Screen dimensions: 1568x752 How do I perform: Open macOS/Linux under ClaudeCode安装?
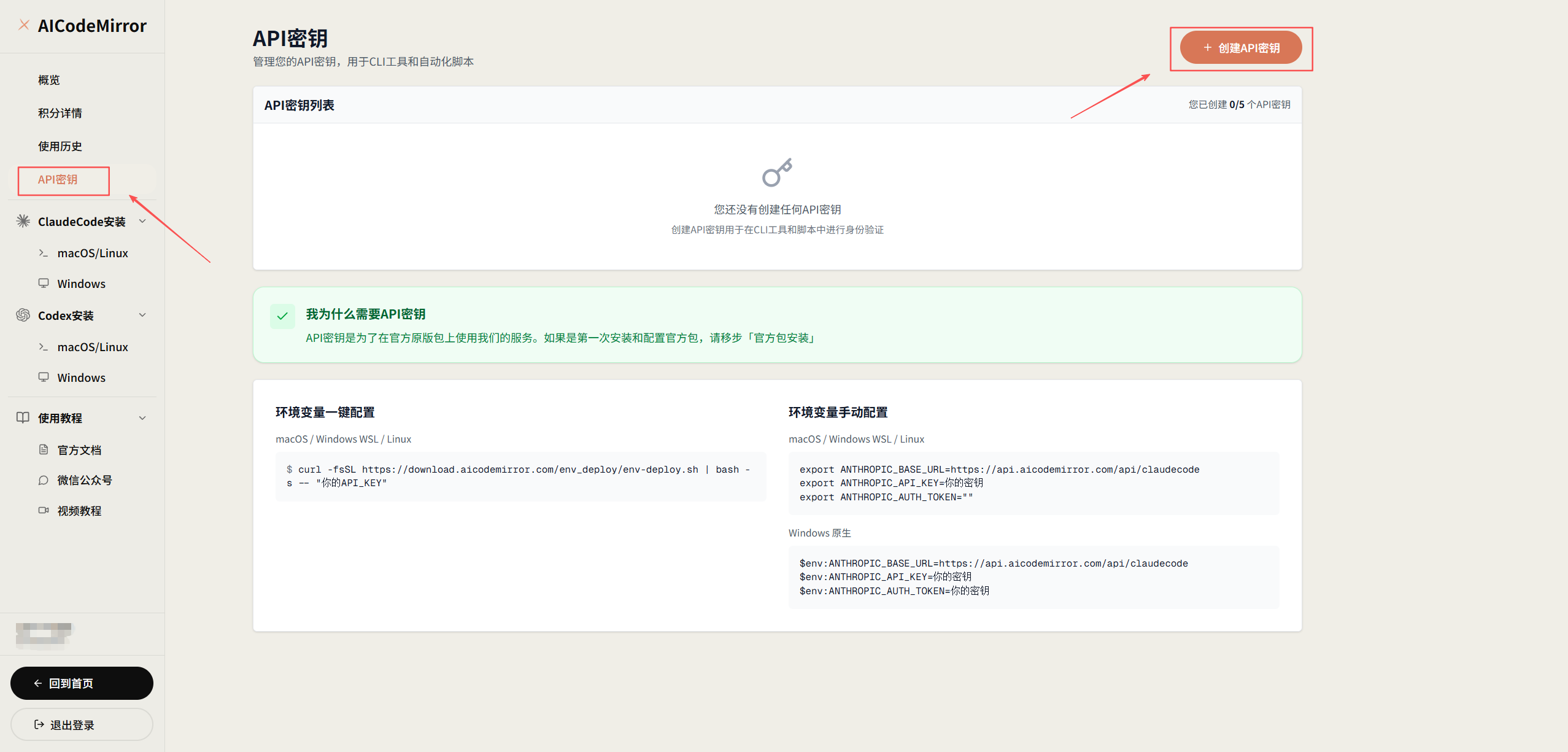(92, 253)
